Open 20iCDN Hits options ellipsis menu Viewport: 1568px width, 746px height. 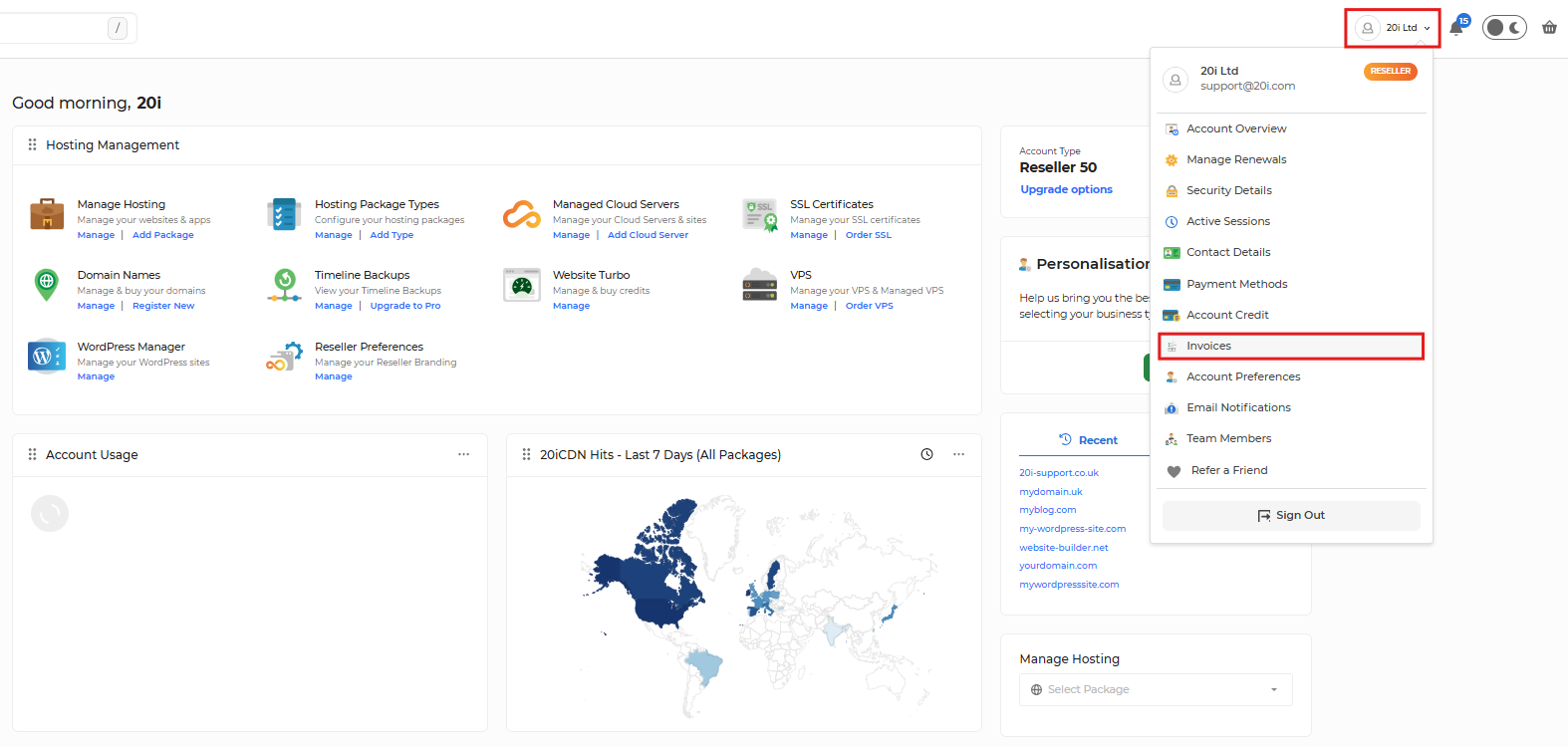(958, 454)
